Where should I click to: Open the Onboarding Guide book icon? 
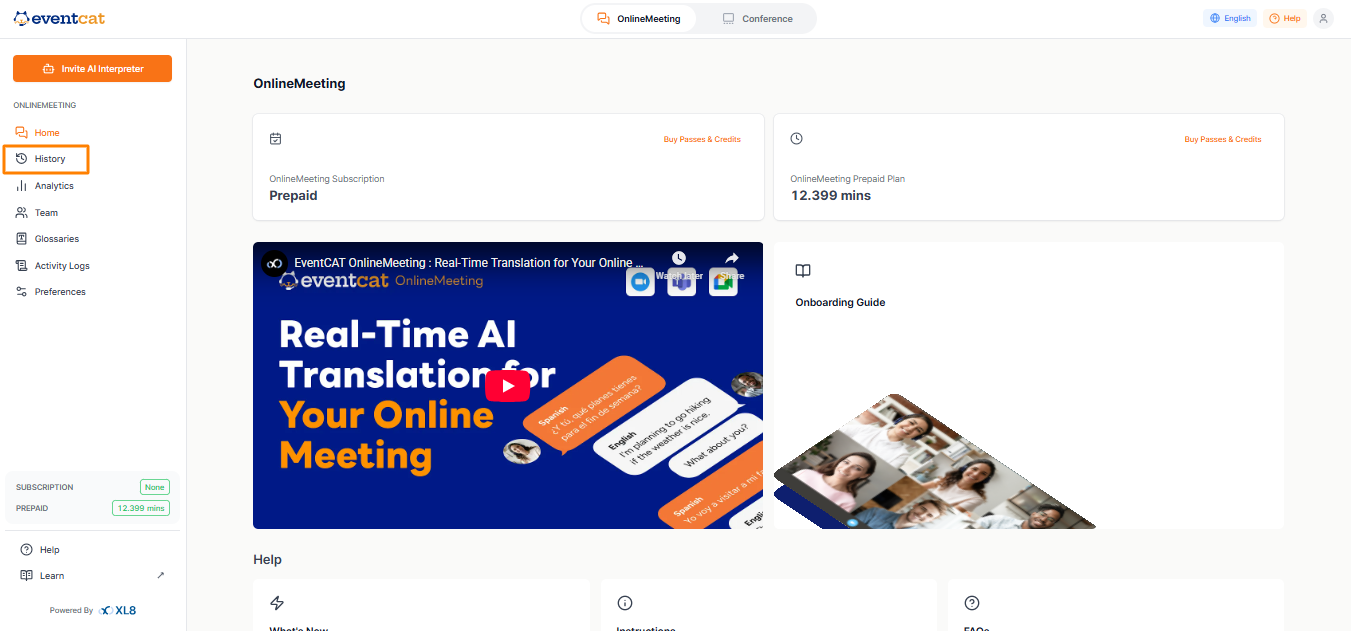(x=802, y=271)
